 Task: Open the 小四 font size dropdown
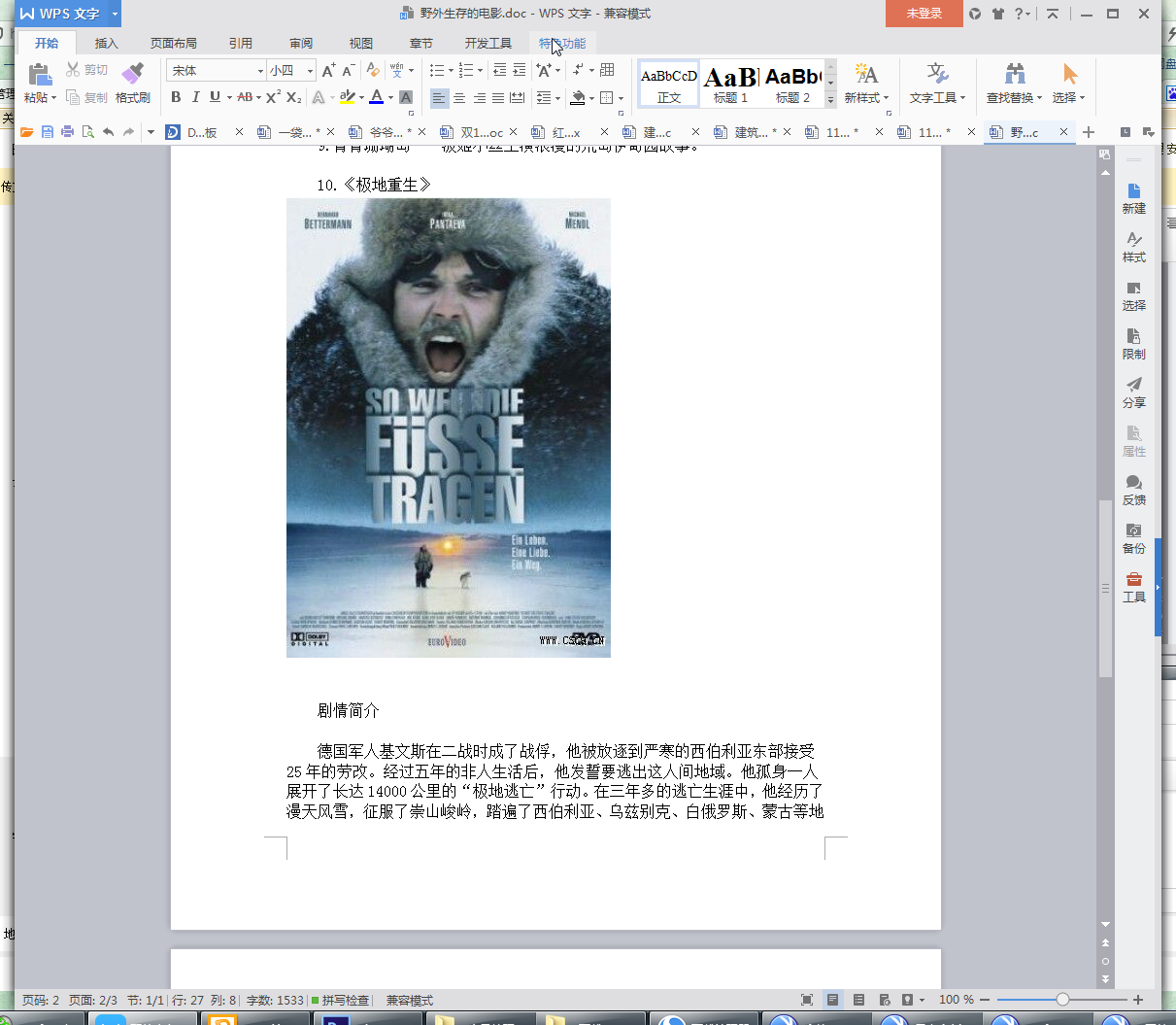pos(310,70)
